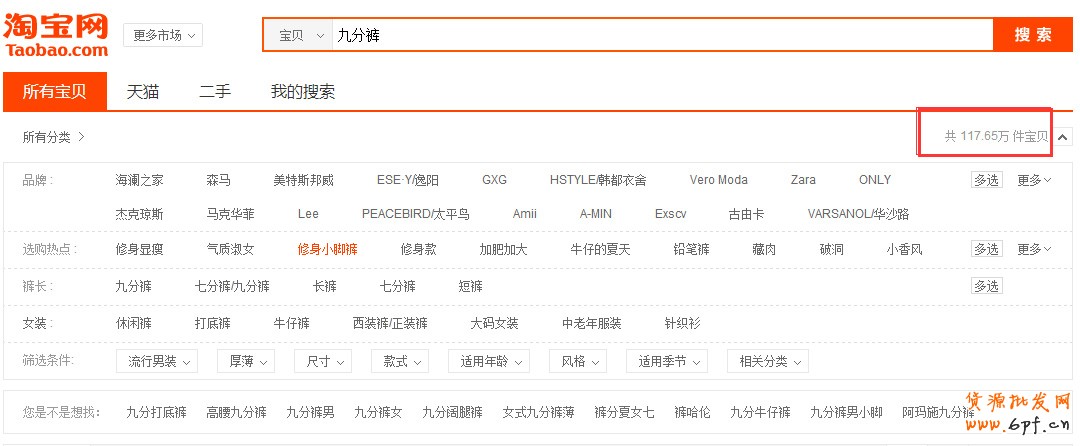Open the 适用季节 filter dropdown
The height and width of the screenshot is (446, 1080).
pos(667,361)
